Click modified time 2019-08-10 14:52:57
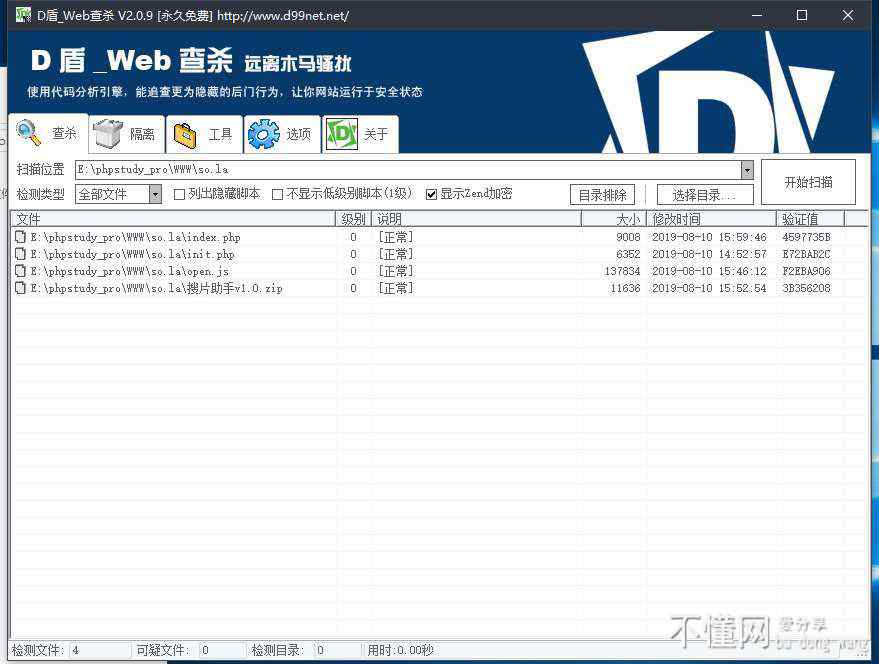The width and height of the screenshot is (879, 664). 709,254
